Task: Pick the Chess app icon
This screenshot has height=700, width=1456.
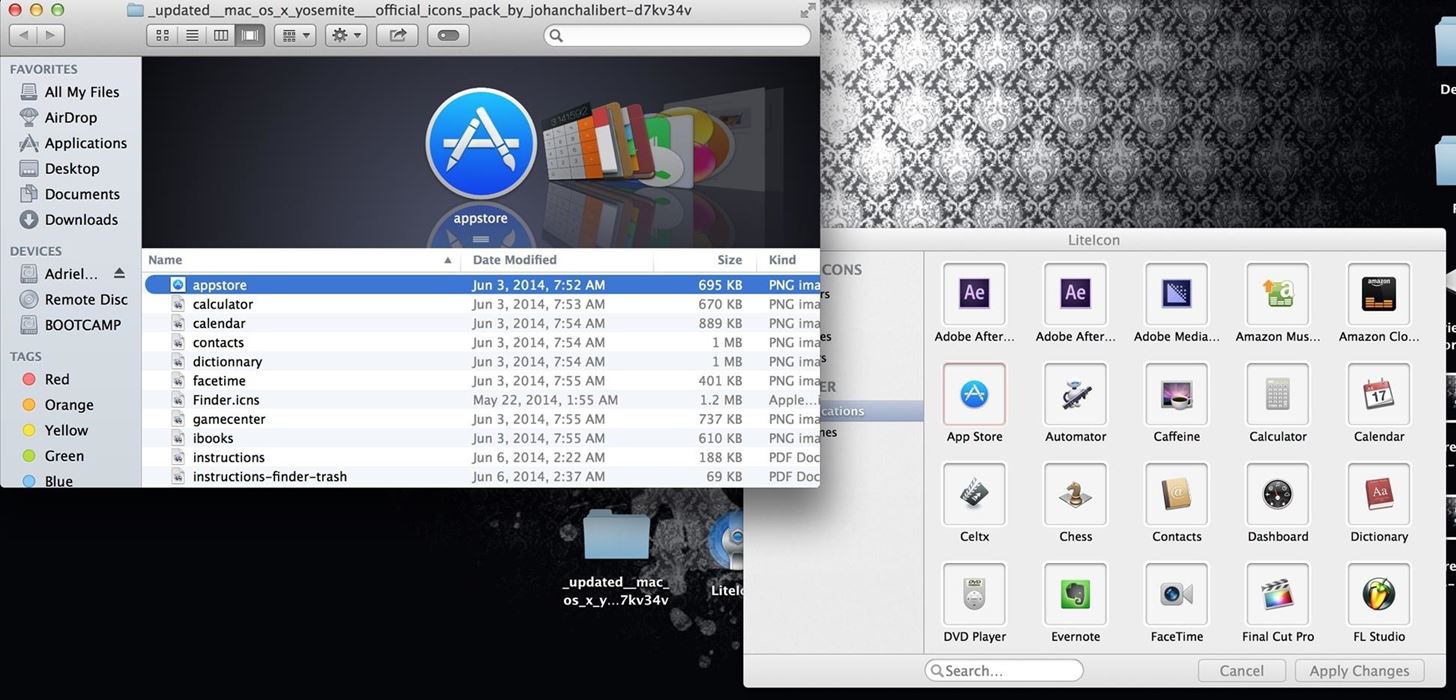Action: coord(1075,495)
